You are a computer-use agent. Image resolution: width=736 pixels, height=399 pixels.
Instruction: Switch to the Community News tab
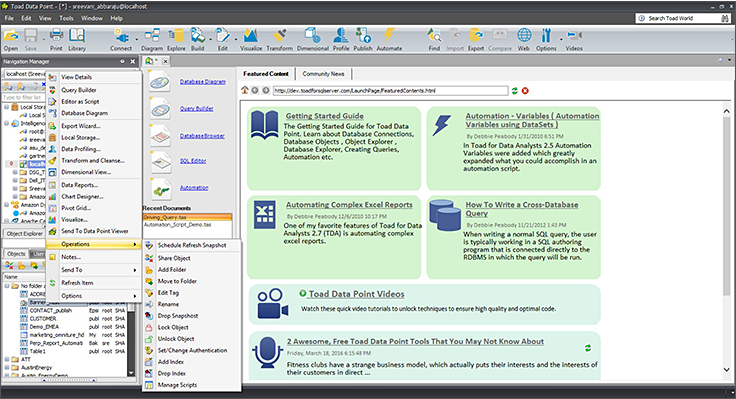tap(323, 74)
